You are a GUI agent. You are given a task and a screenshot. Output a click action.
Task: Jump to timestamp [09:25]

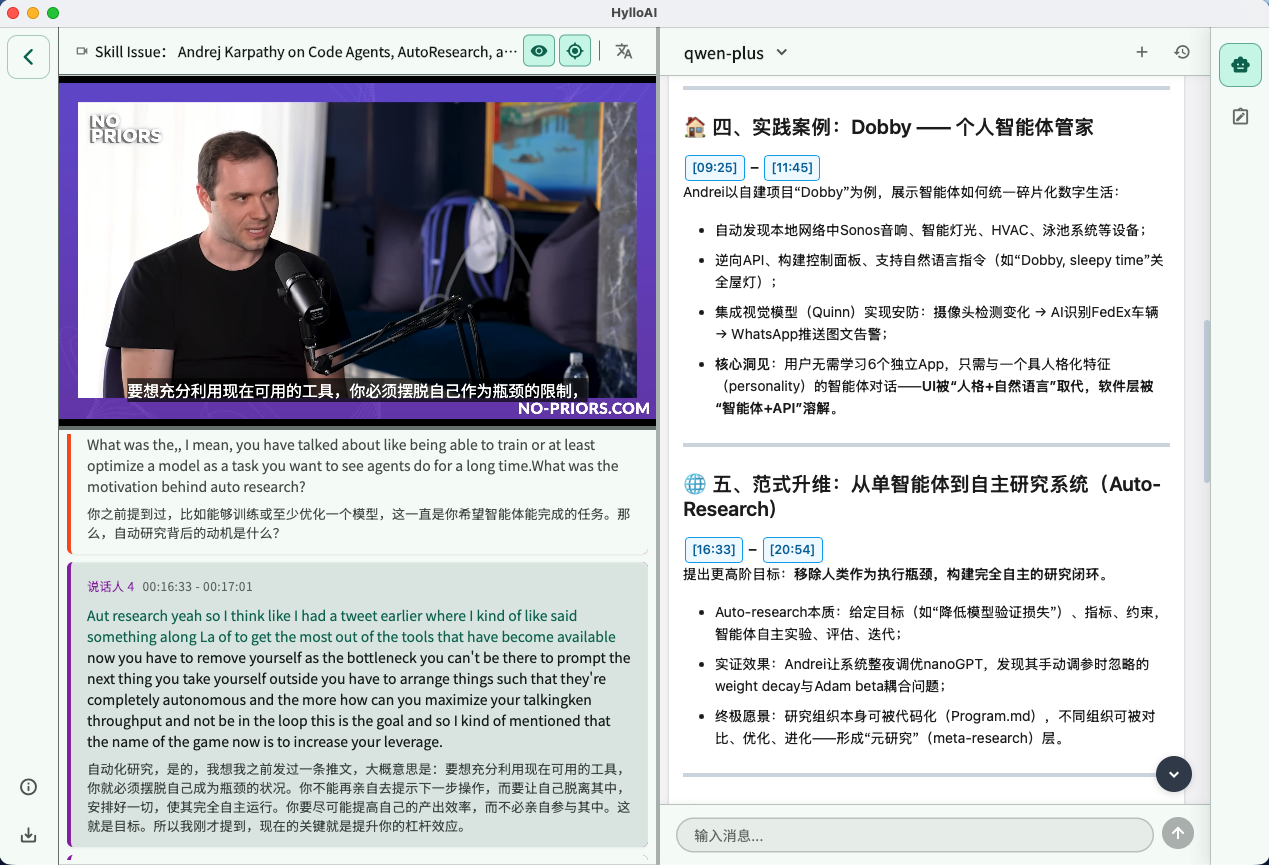pyautogui.click(x=715, y=168)
